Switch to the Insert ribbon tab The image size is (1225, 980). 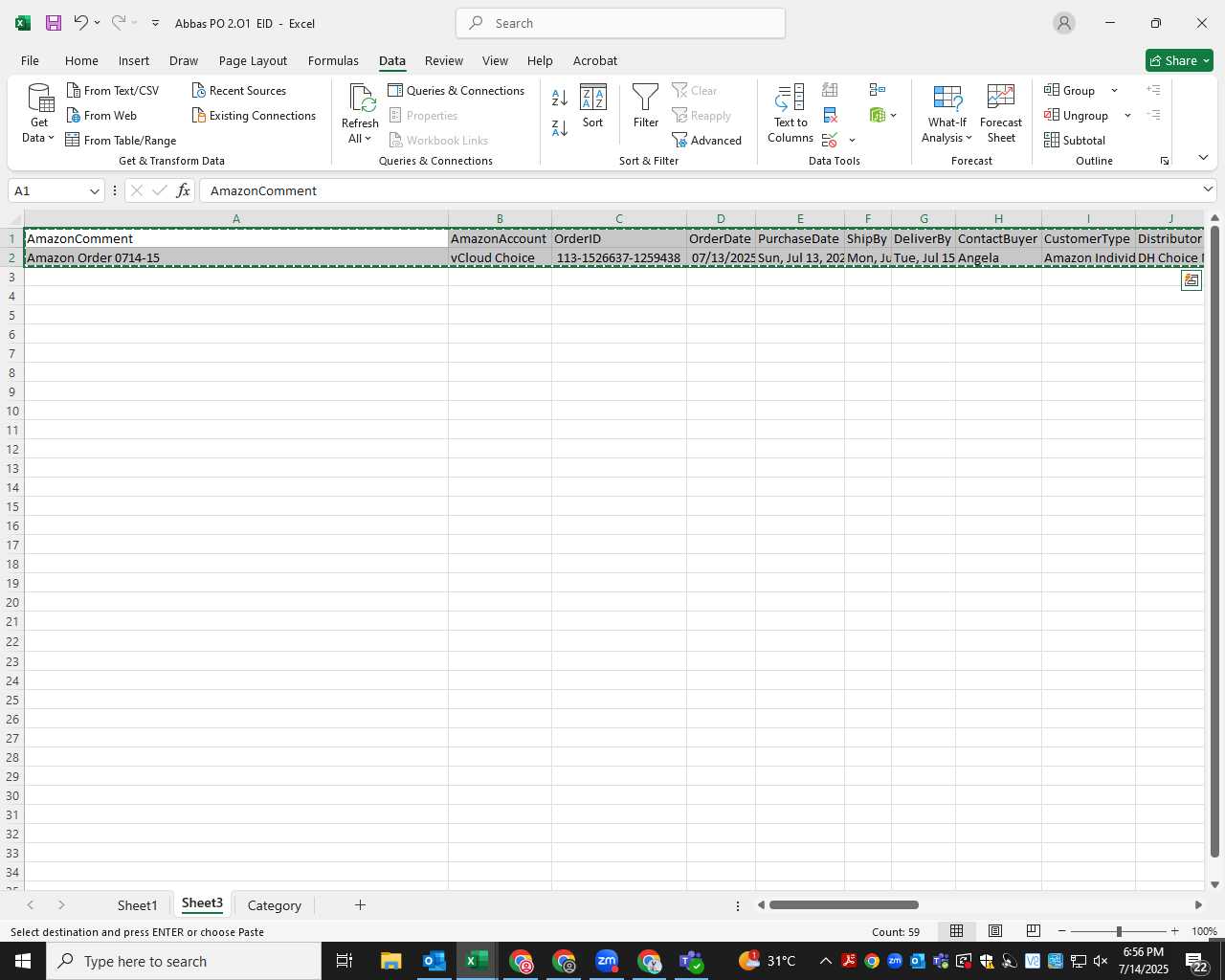pos(134,60)
